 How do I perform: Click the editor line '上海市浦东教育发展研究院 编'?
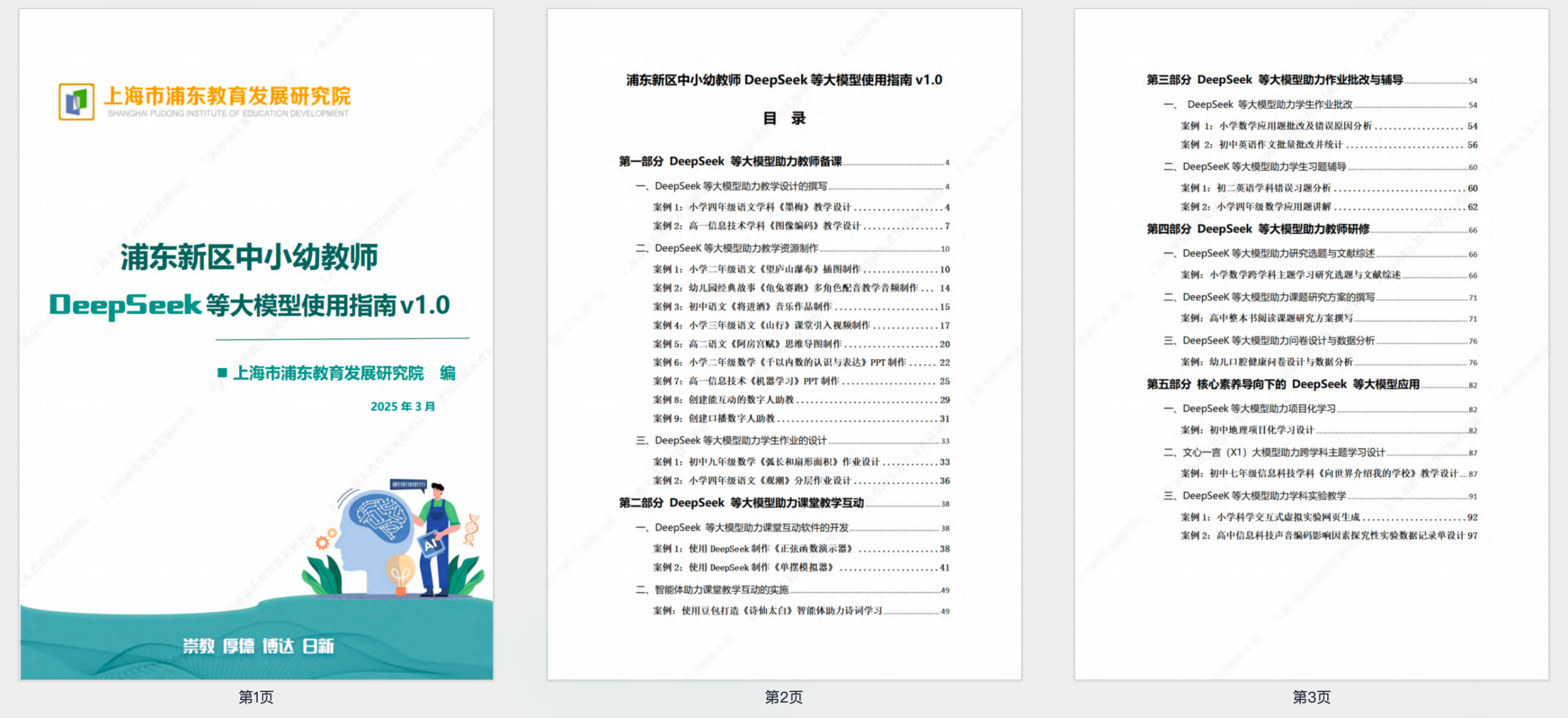[x=337, y=372]
